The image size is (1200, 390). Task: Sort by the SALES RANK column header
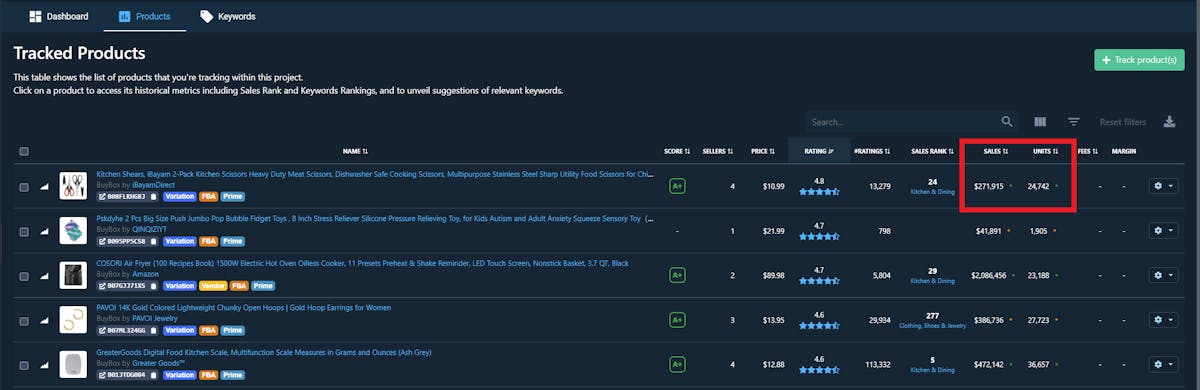[x=932, y=152]
